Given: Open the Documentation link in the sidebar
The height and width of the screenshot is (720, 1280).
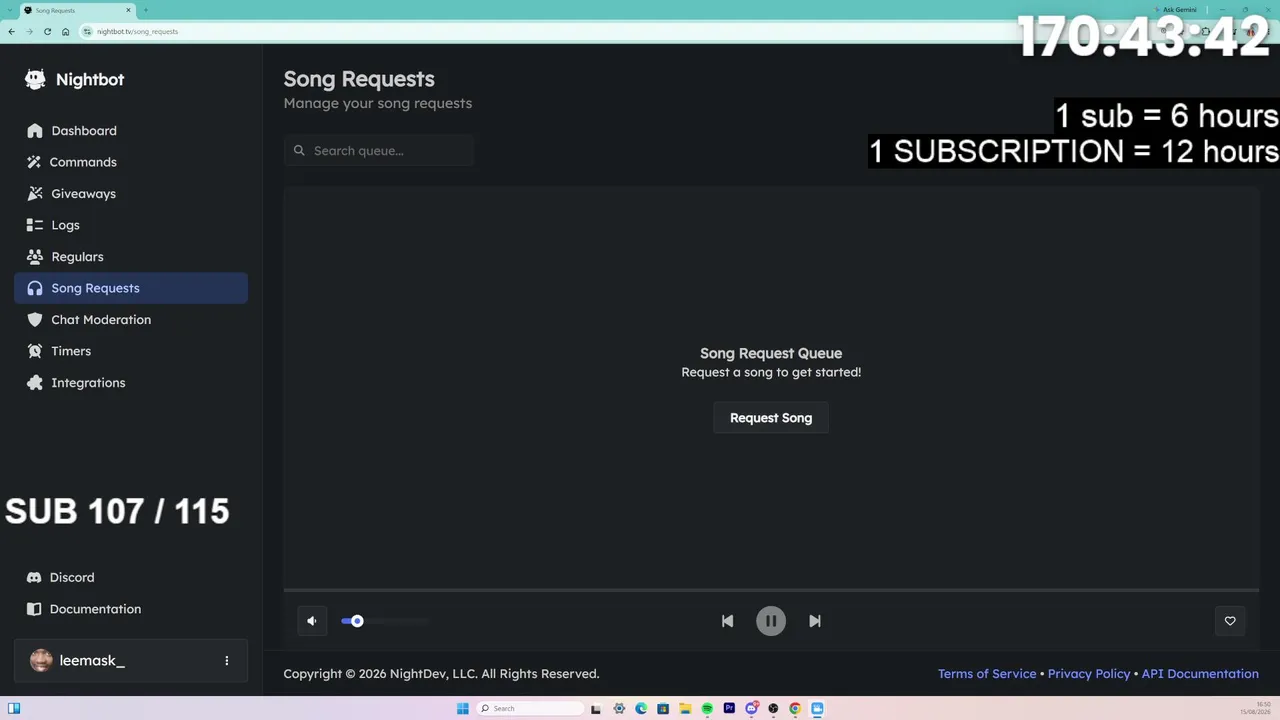Looking at the screenshot, I should coord(131,609).
